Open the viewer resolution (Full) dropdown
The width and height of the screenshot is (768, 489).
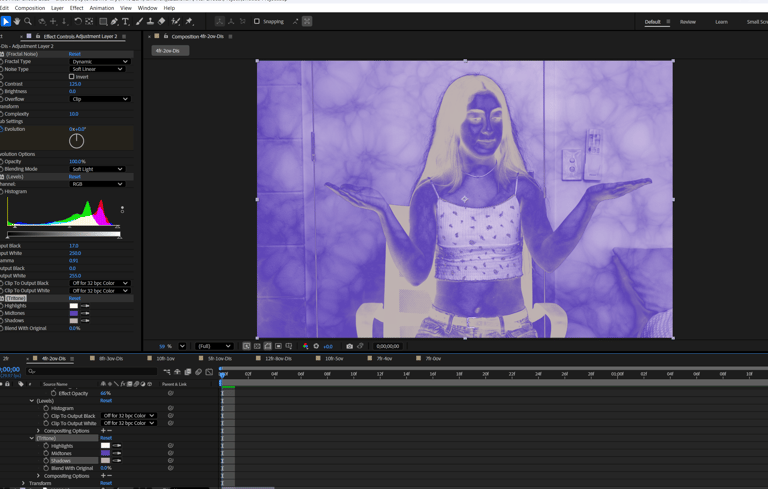point(214,346)
